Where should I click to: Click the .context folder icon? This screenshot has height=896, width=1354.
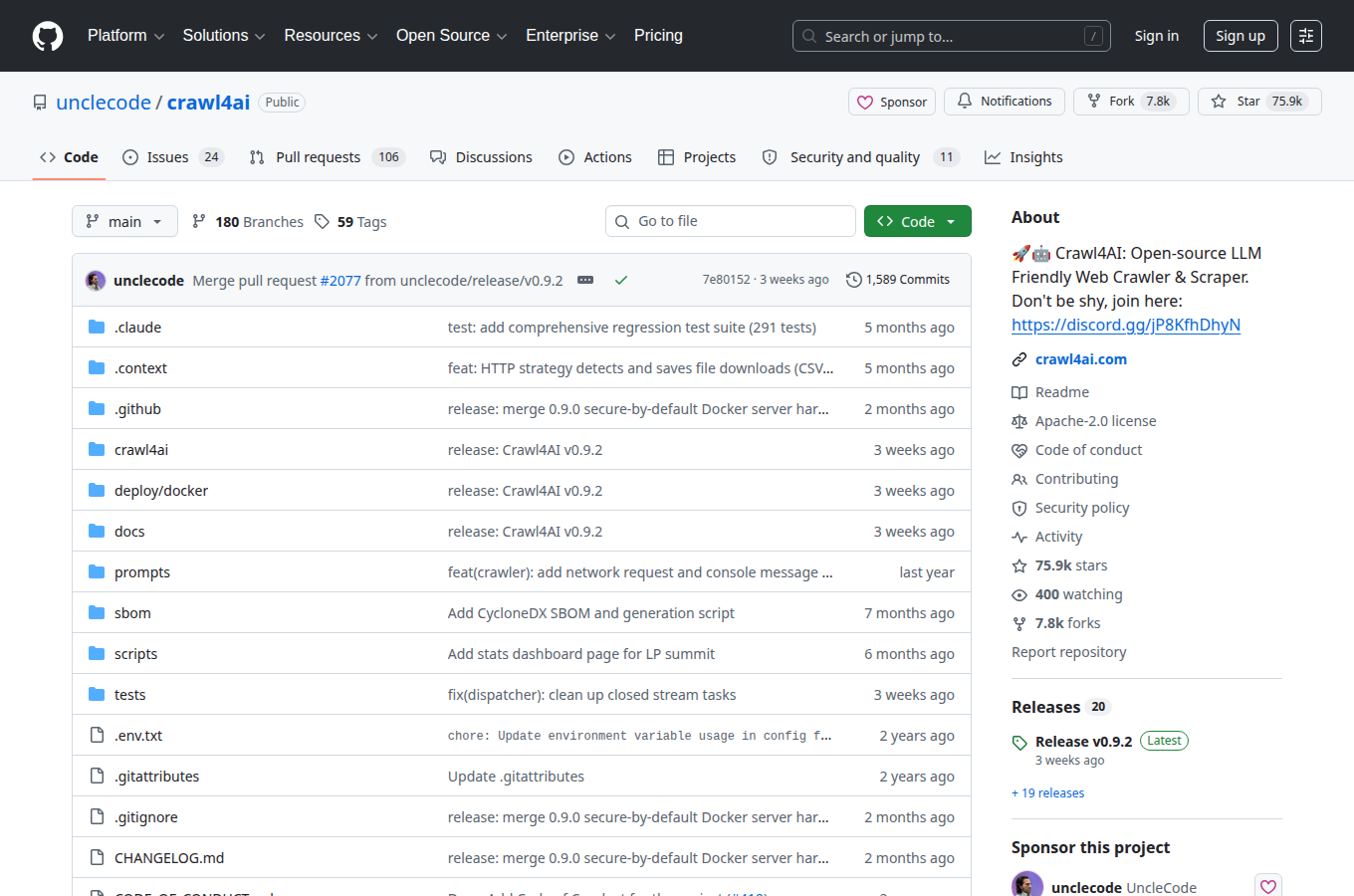click(97, 367)
